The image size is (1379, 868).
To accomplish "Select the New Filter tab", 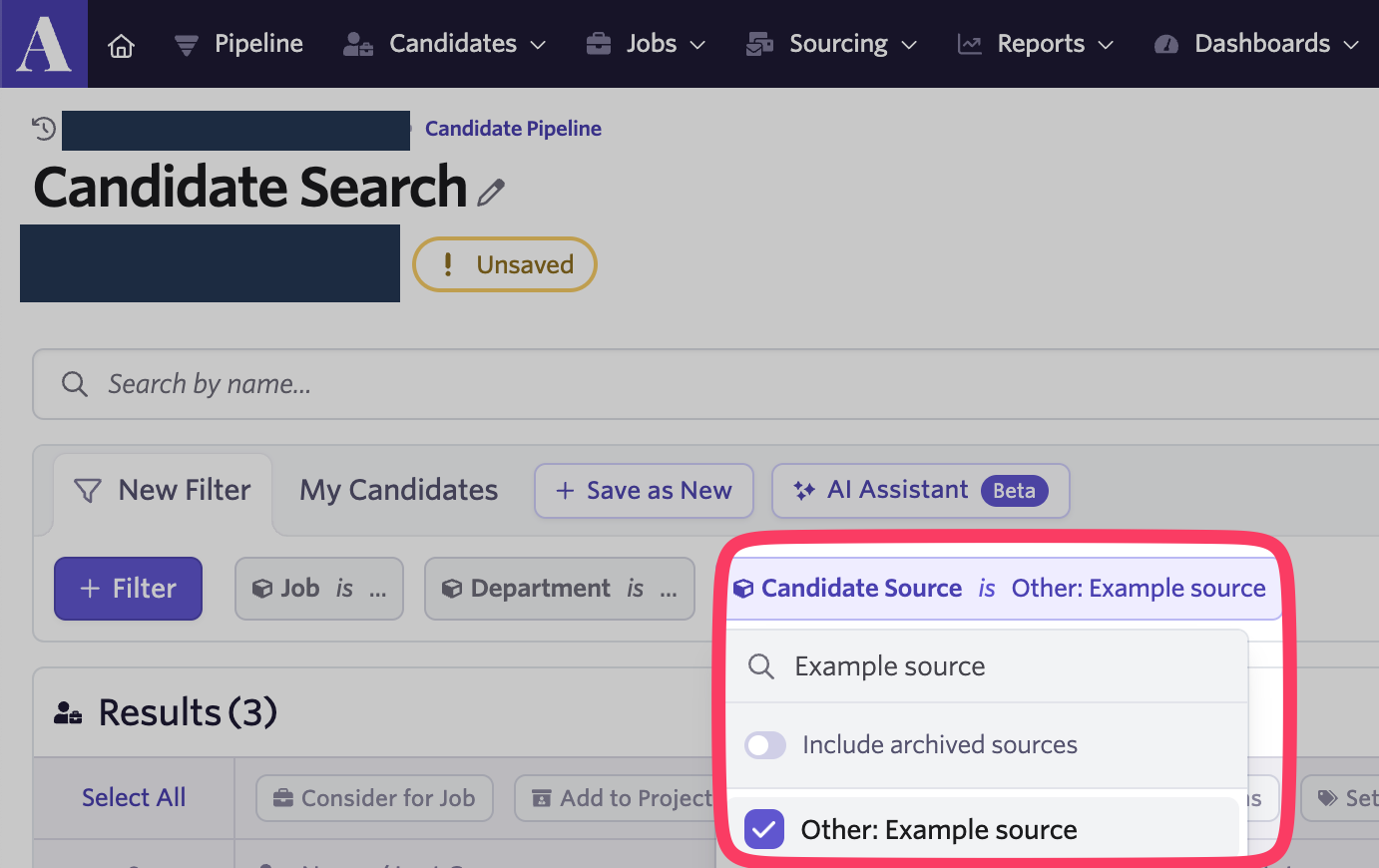I will (163, 490).
